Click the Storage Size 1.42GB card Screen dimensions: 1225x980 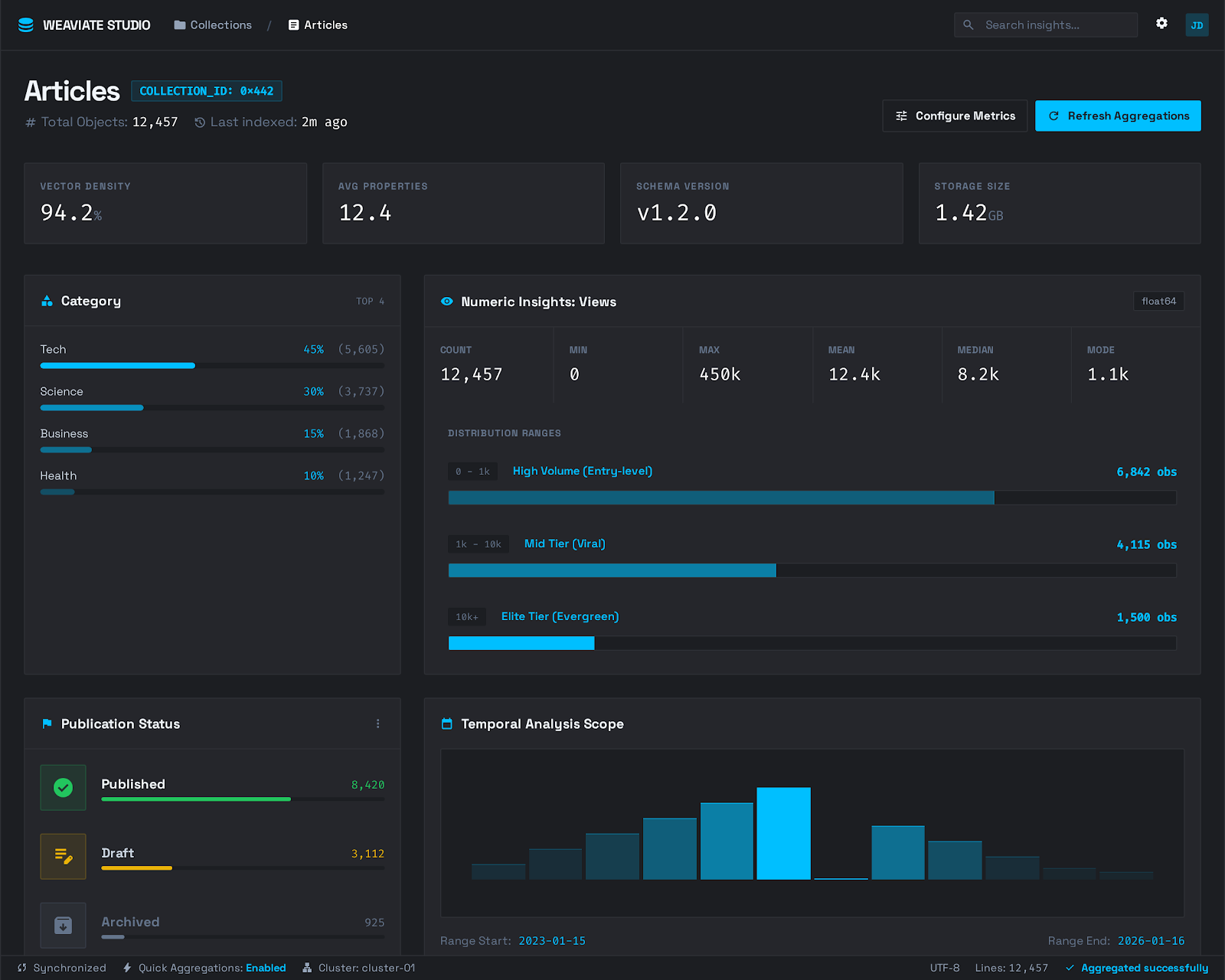point(1060,203)
